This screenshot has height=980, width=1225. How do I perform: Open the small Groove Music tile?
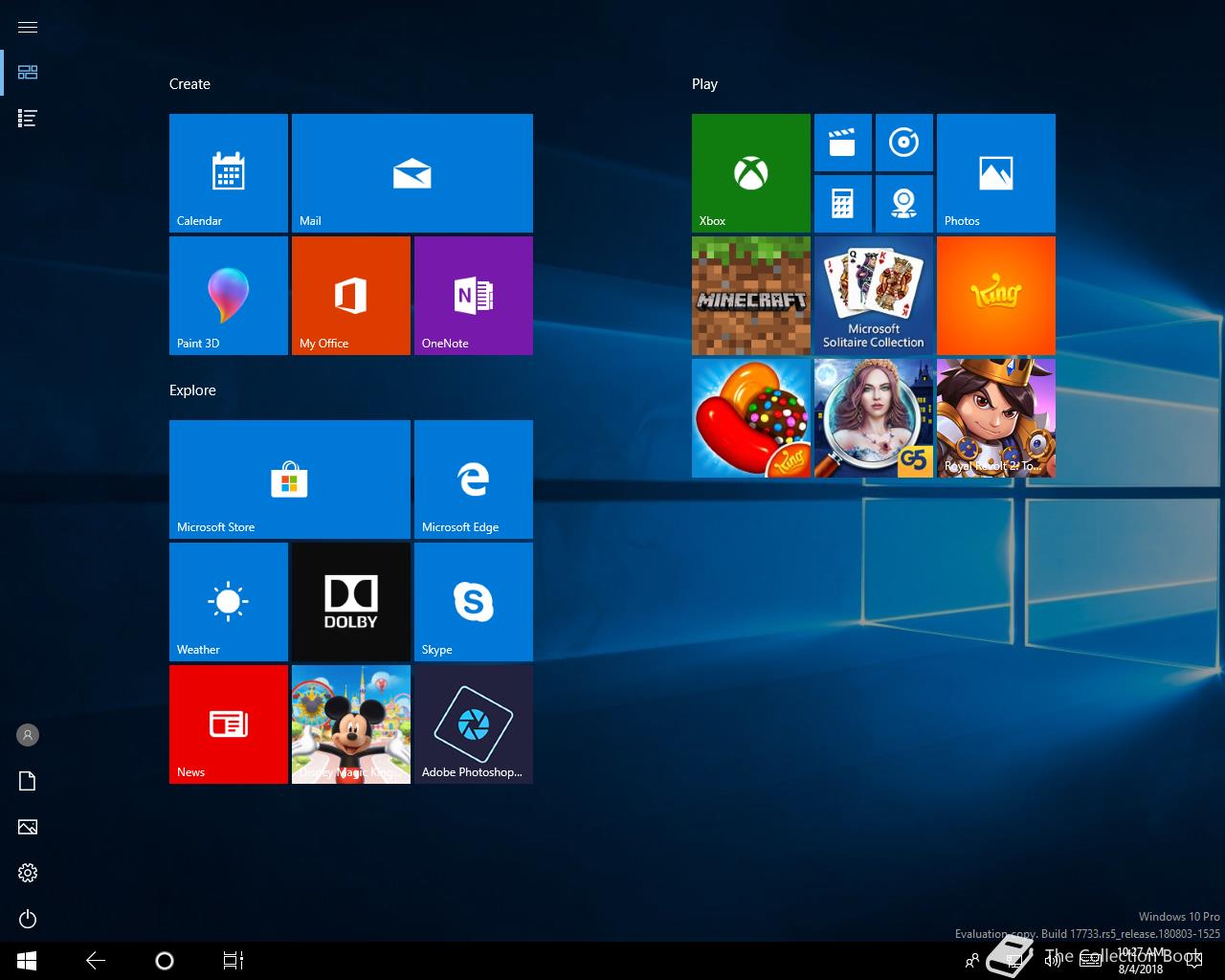point(904,143)
